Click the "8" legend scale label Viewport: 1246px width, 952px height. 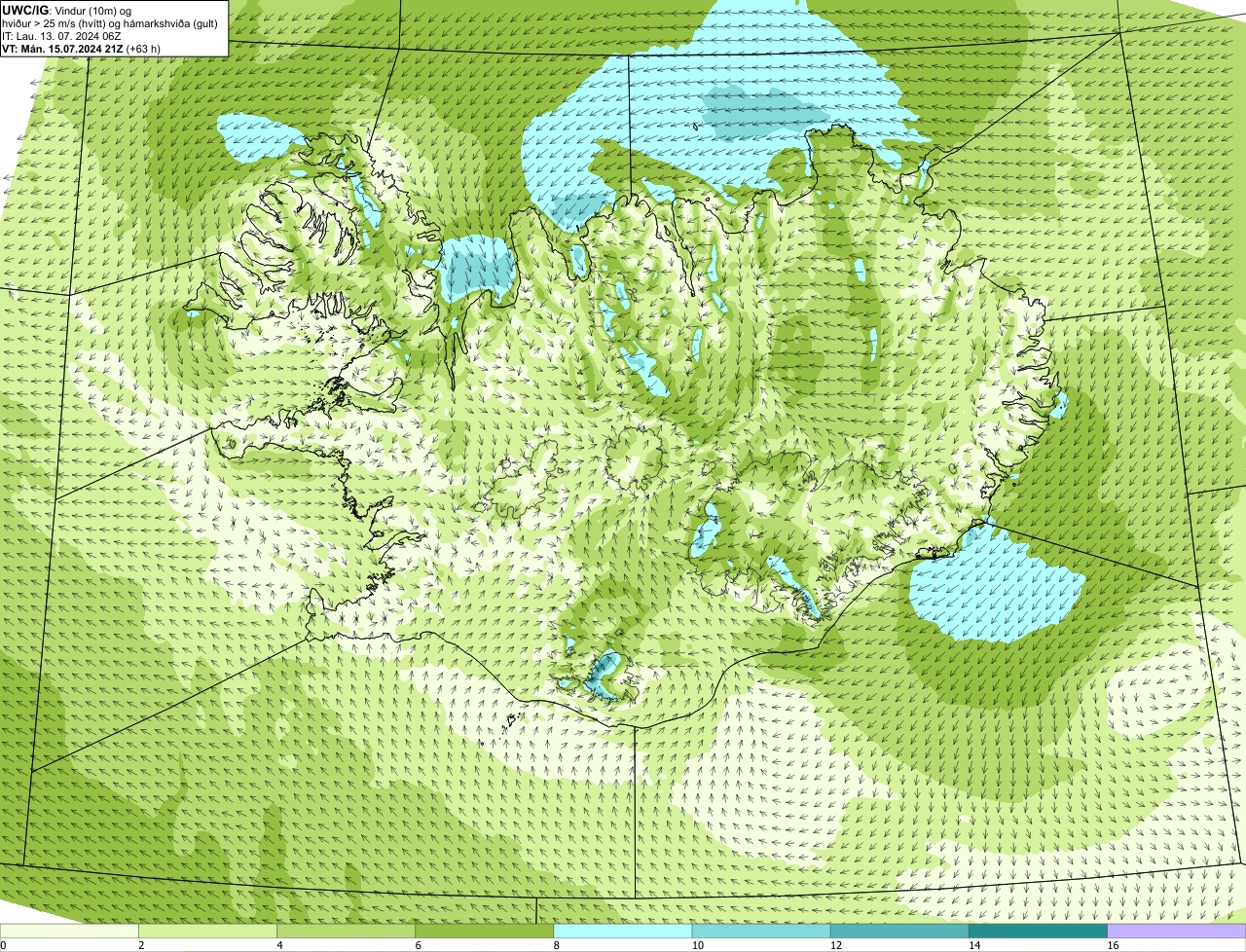(x=556, y=945)
